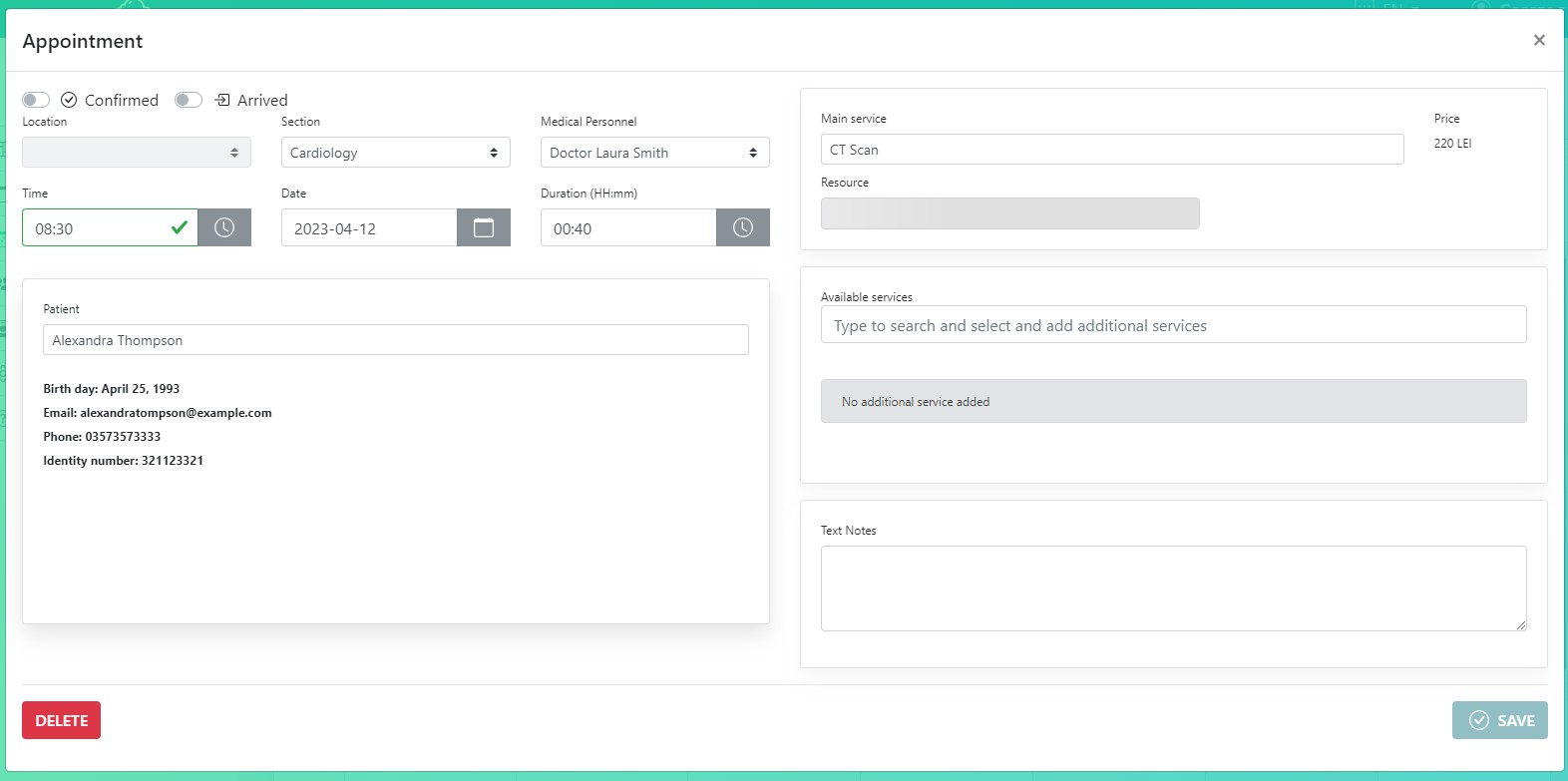
Task: Toggle the Arrived switch
Action: 189,100
